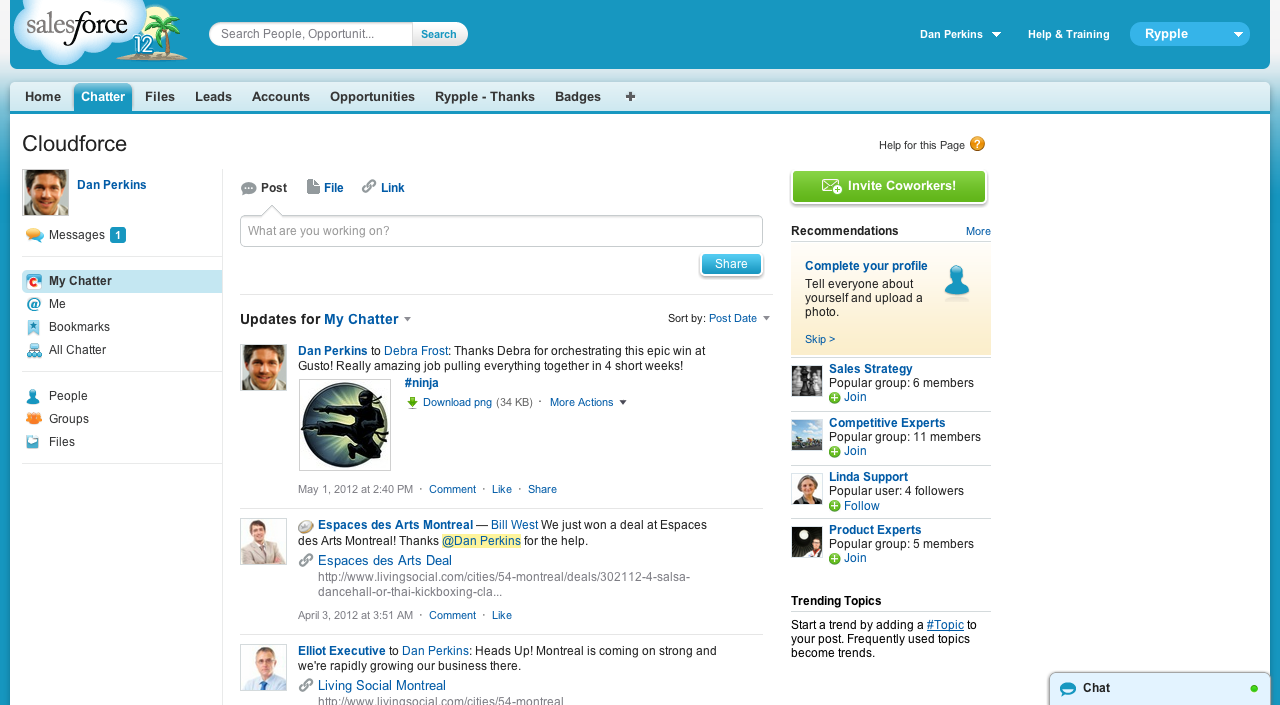Open the Messages inbox icon
Image resolution: width=1280 pixels, height=705 pixels.
pos(34,235)
